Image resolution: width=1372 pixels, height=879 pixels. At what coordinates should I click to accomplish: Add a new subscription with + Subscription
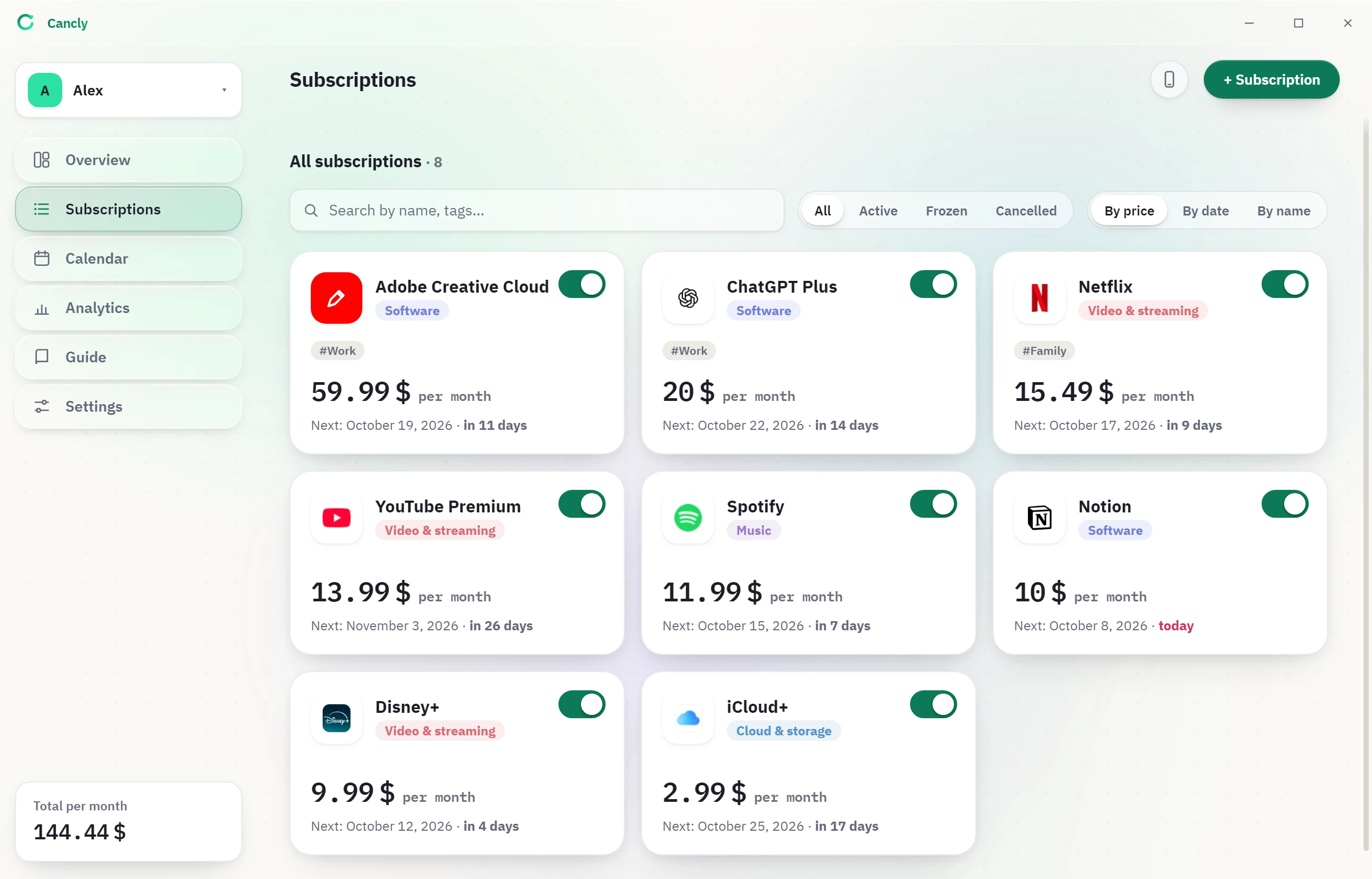[1271, 79]
